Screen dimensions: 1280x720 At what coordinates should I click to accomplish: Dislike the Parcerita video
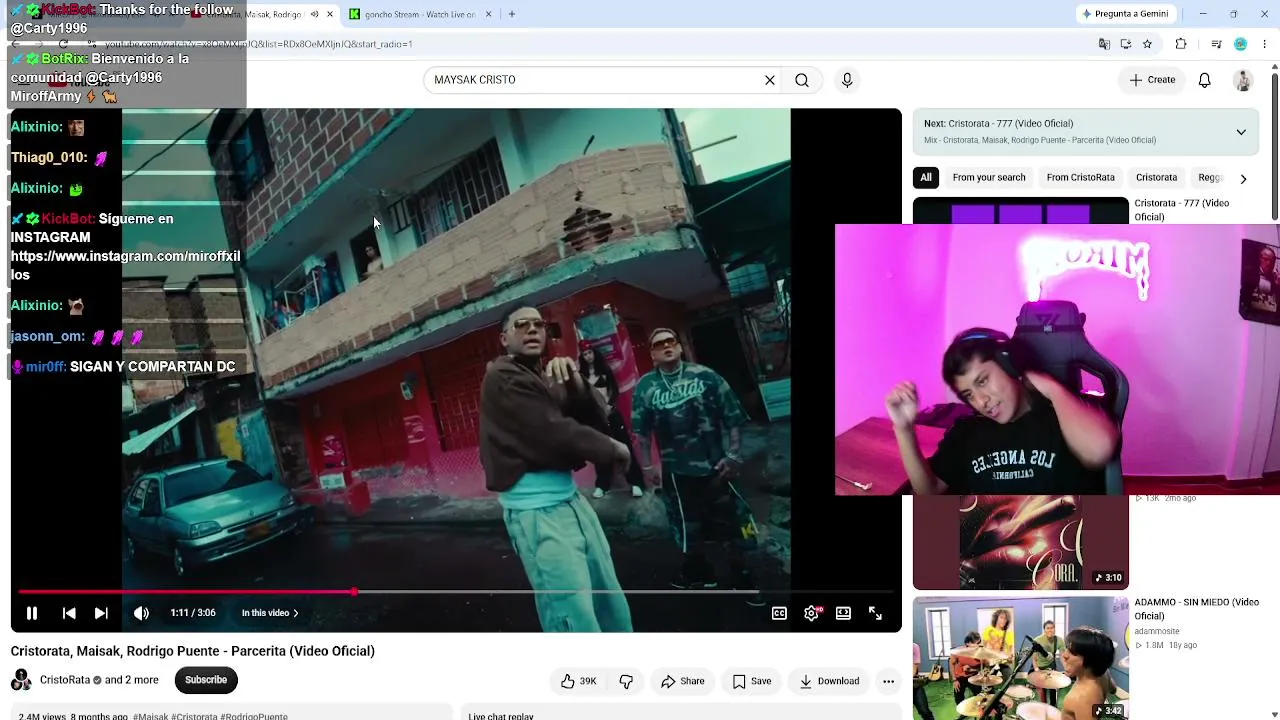click(x=626, y=681)
